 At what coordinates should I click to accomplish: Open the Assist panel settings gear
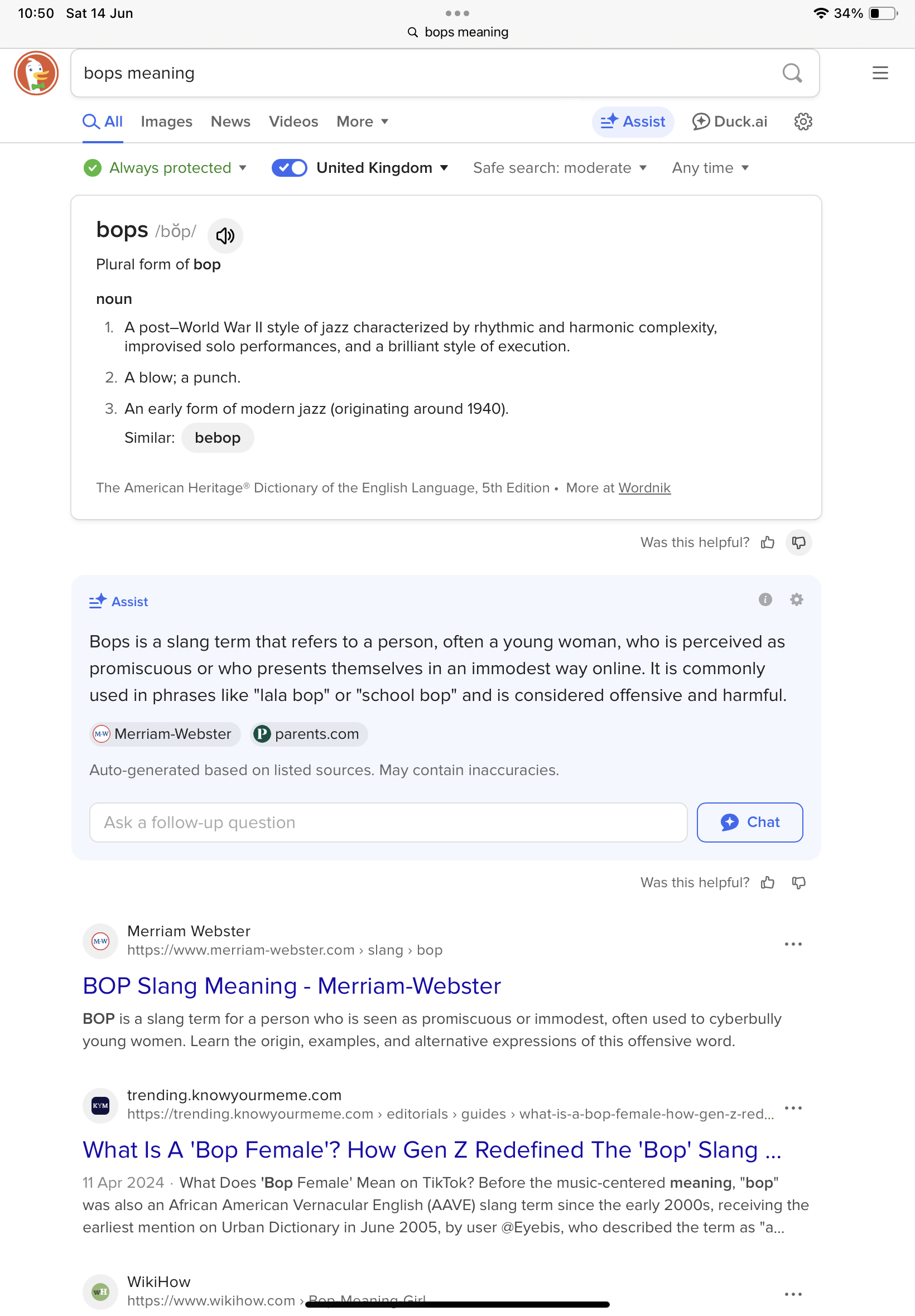pos(796,600)
